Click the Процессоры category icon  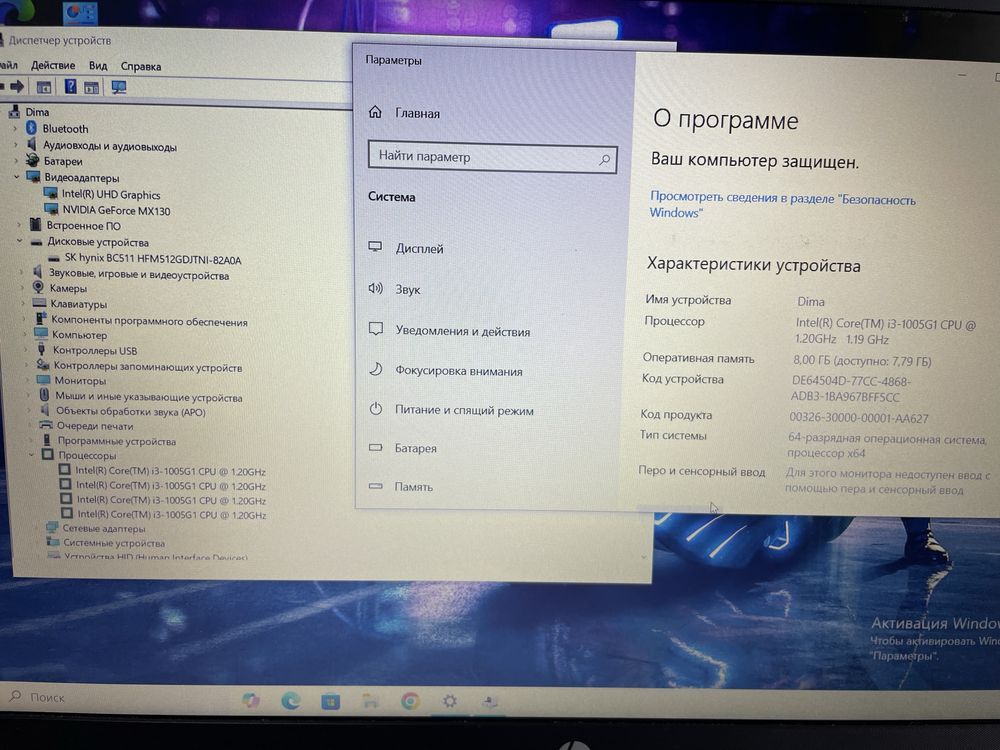pos(47,455)
